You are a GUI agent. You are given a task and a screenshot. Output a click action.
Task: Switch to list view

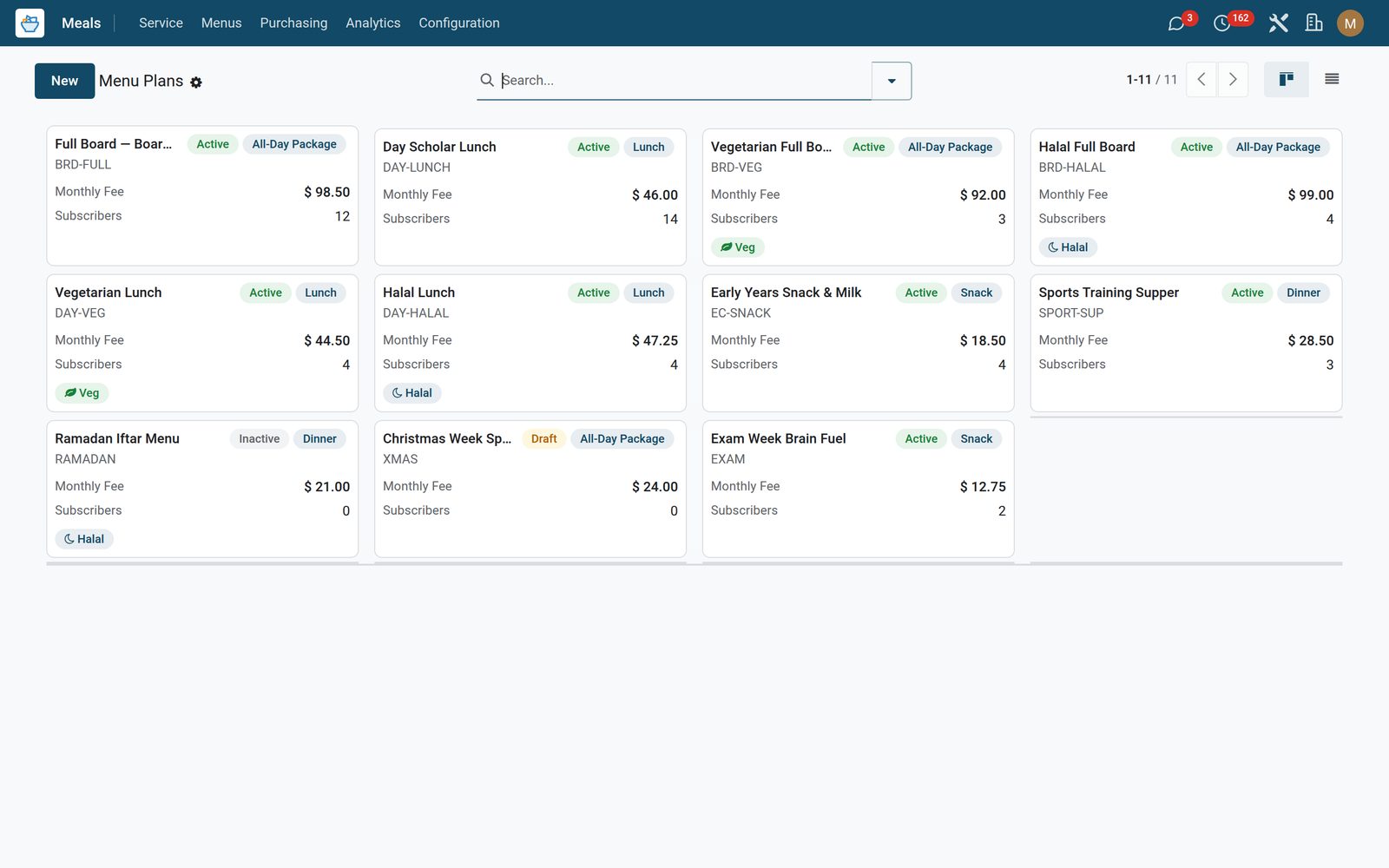[1332, 80]
